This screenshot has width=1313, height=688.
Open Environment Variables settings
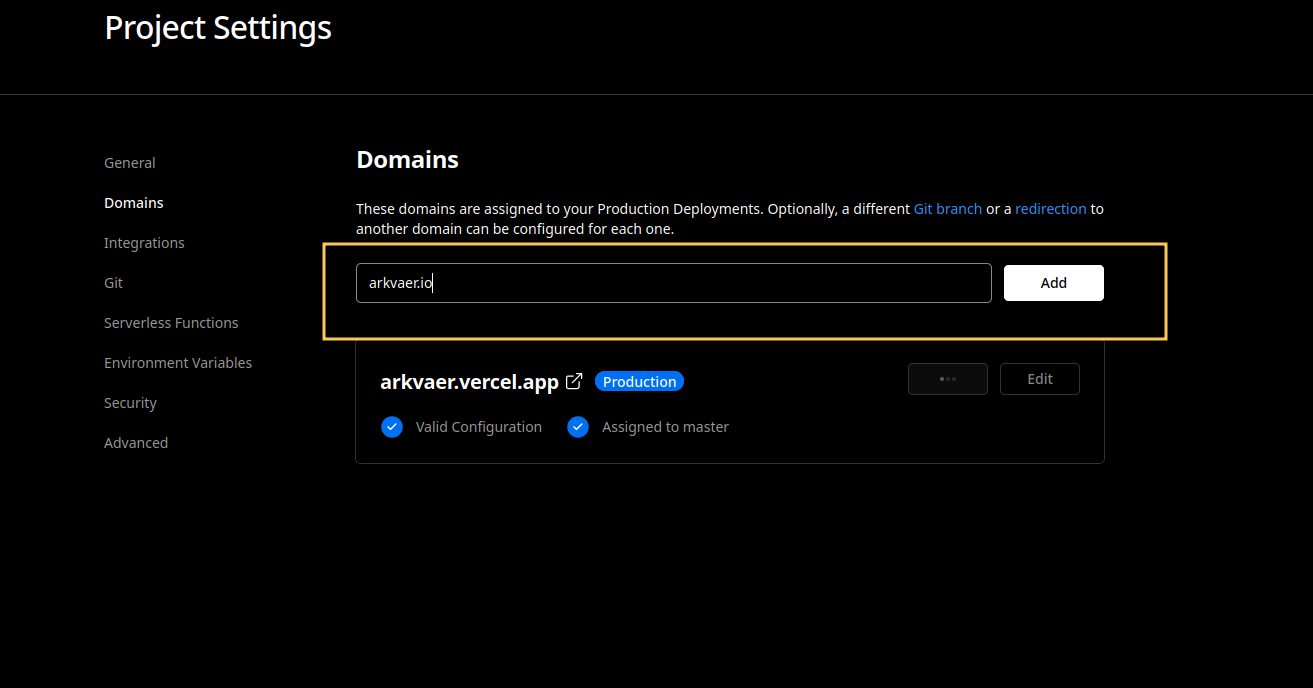pyautogui.click(x=178, y=363)
